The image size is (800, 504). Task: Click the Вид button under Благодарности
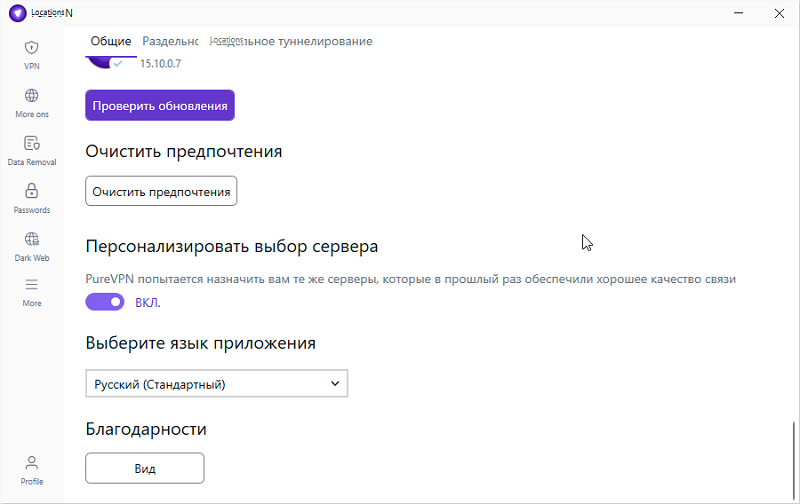[x=145, y=468]
